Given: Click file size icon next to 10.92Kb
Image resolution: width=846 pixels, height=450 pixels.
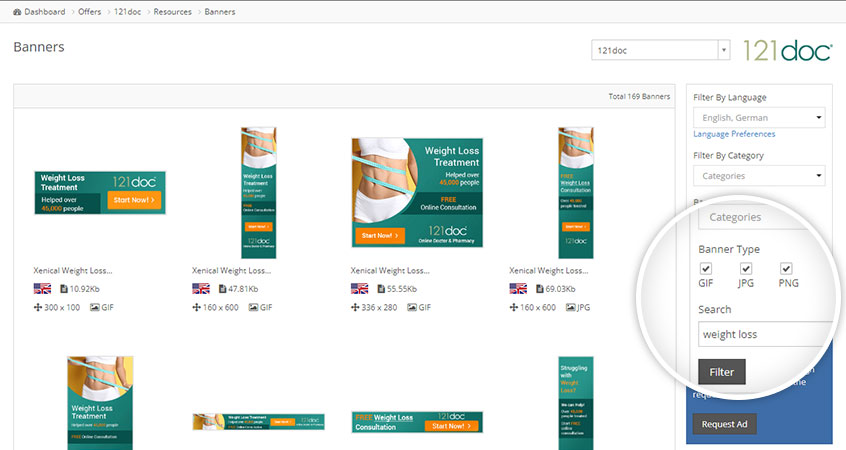Looking at the screenshot, I should click(x=64, y=289).
